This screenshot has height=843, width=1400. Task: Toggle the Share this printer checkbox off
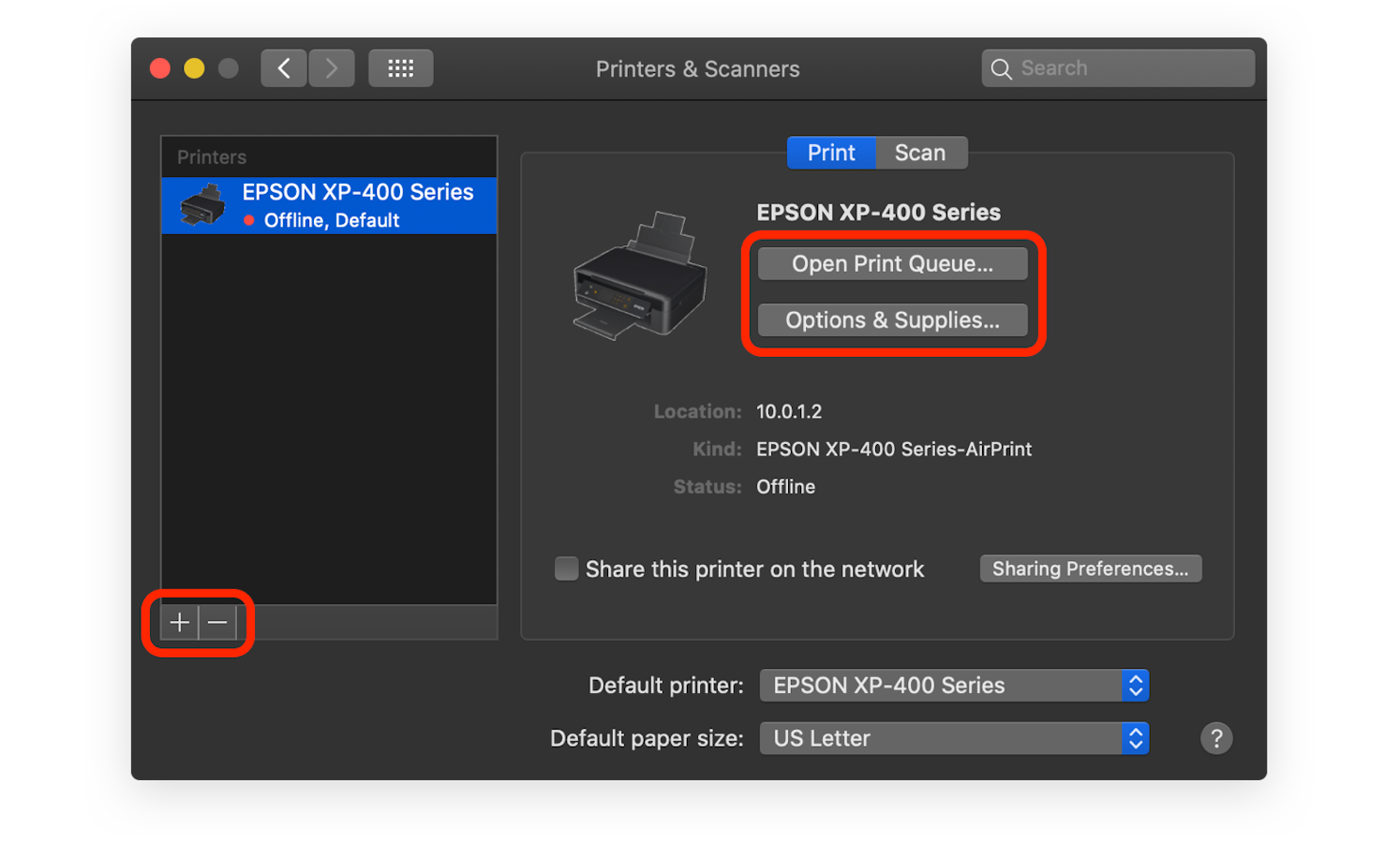(566, 569)
